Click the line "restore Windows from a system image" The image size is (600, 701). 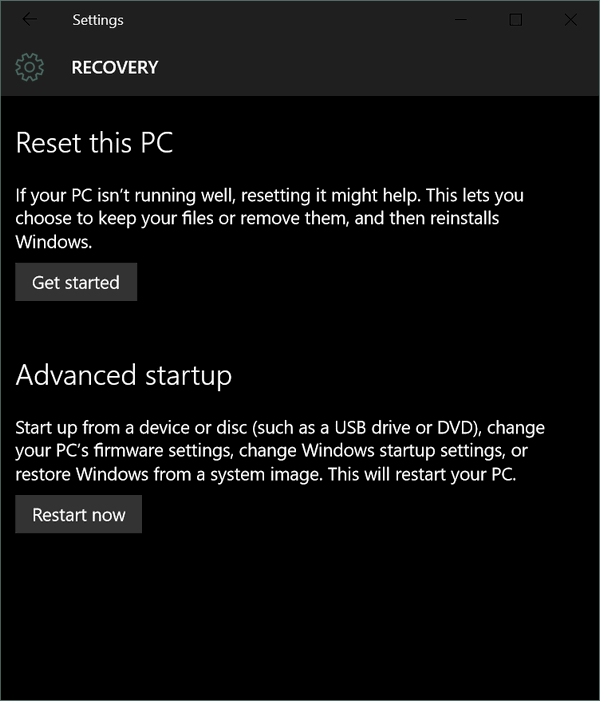pyautogui.click(x=266, y=474)
